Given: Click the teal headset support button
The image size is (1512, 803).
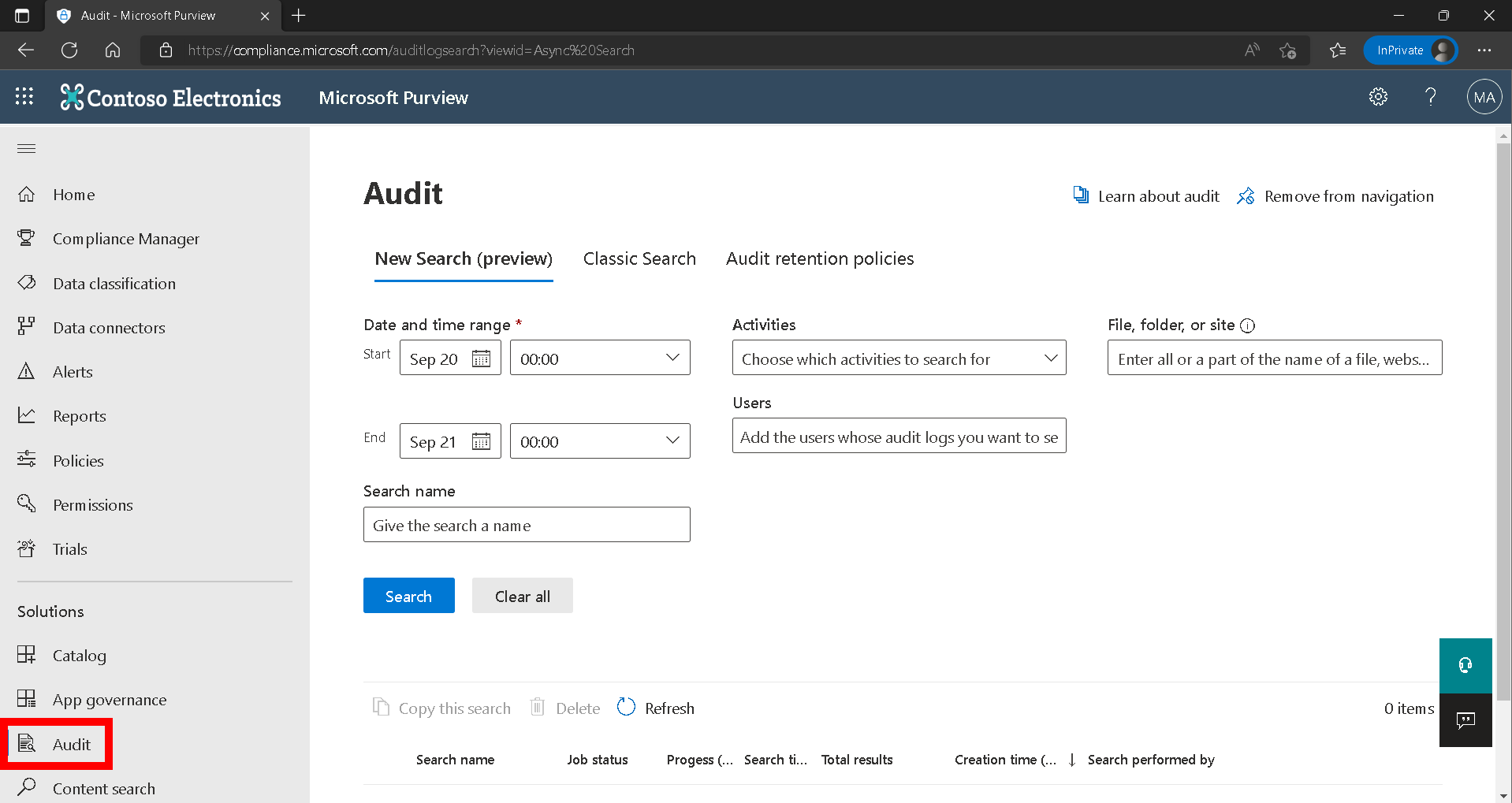Looking at the screenshot, I should click(x=1465, y=665).
